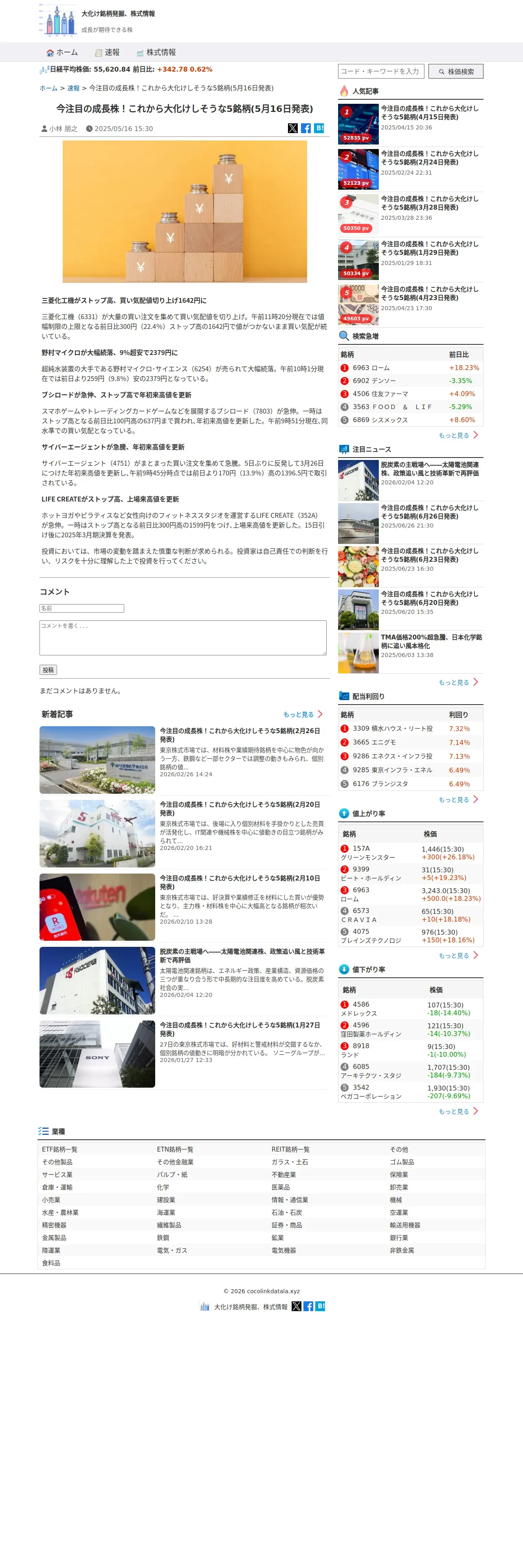Open REIT銘柄一覧 industry link
This screenshot has width=523, height=1568.
click(x=290, y=1149)
